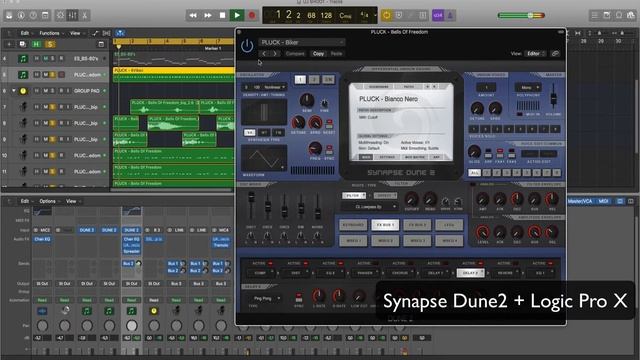Toggle the green global Hide button
Screen dimensions: 640x360
(37, 44)
